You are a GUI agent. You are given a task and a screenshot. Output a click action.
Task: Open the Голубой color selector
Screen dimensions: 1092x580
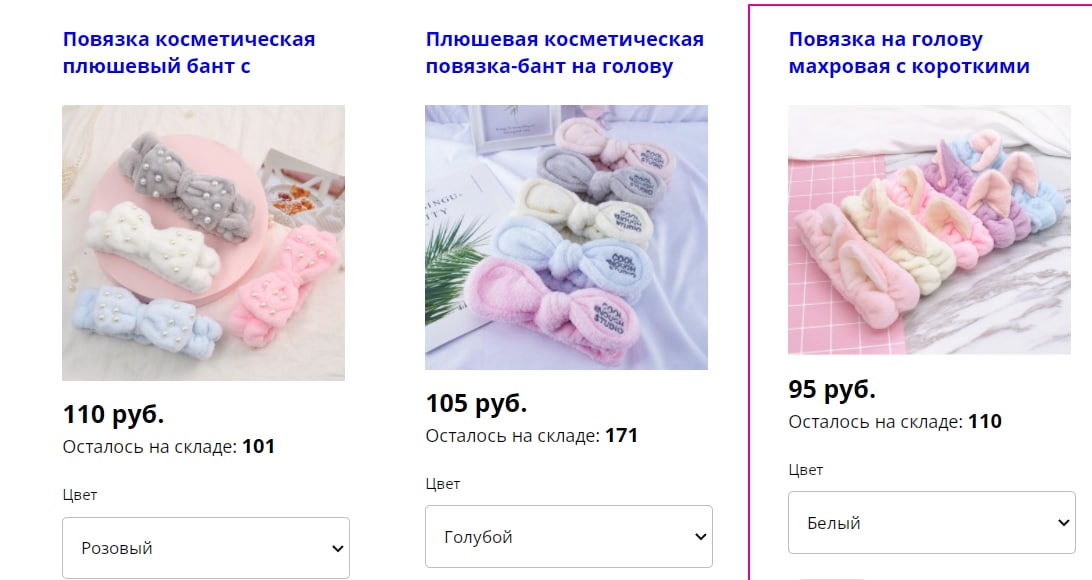pyautogui.click(x=569, y=537)
